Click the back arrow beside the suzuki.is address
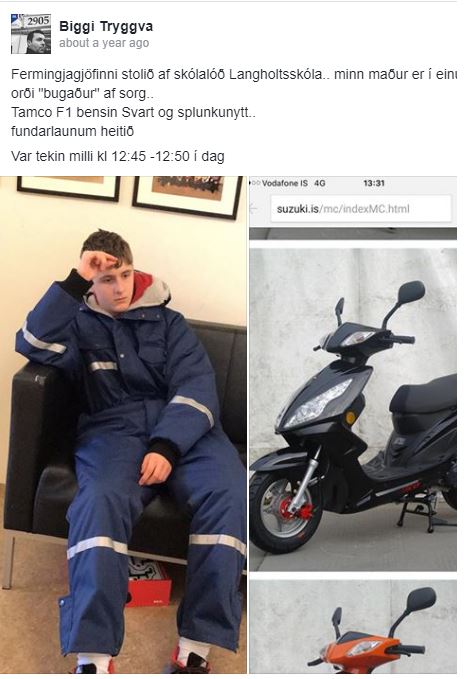This screenshot has width=466, height=679. coord(254,209)
